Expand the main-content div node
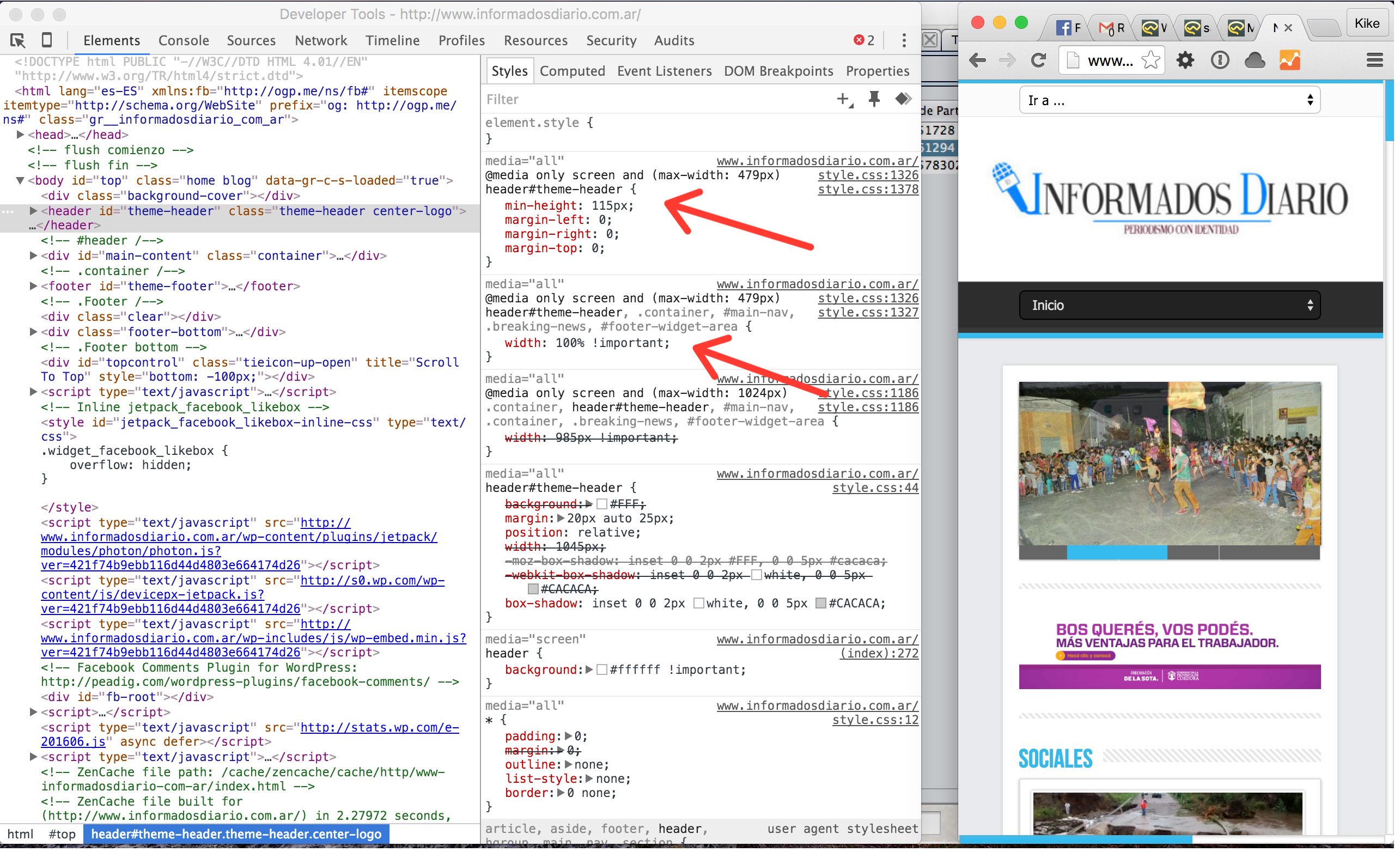The width and height of the screenshot is (1400, 852). click(x=34, y=256)
